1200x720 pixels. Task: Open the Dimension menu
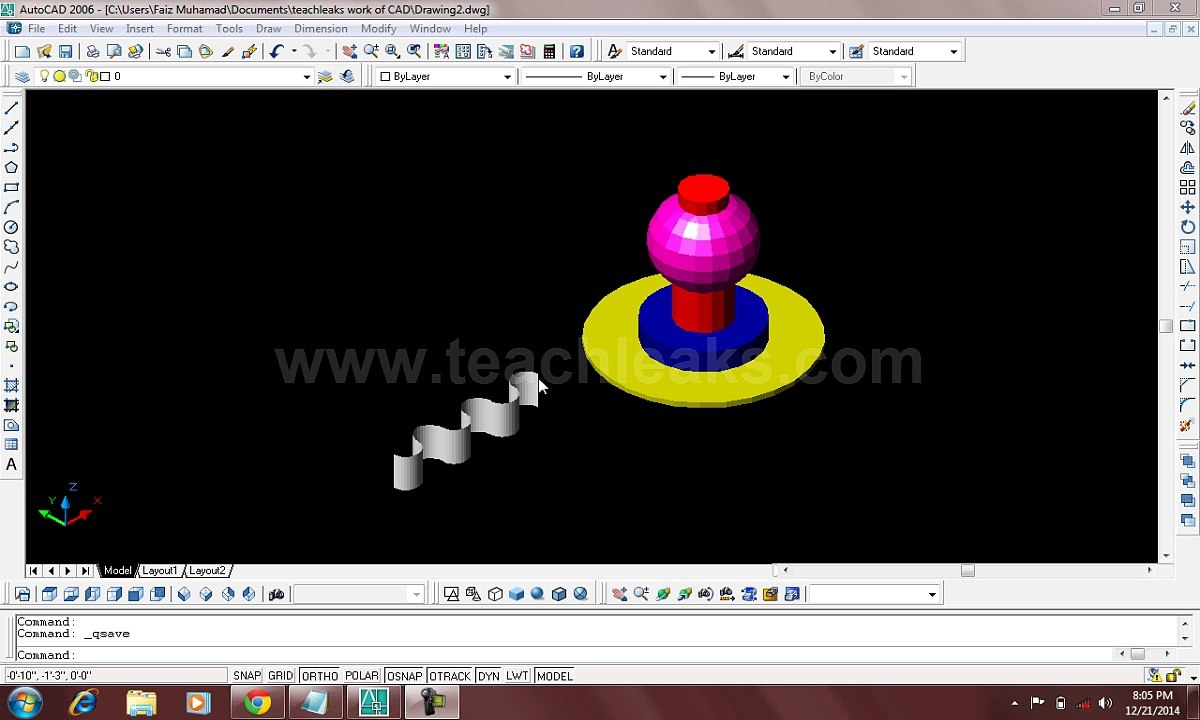[321, 29]
